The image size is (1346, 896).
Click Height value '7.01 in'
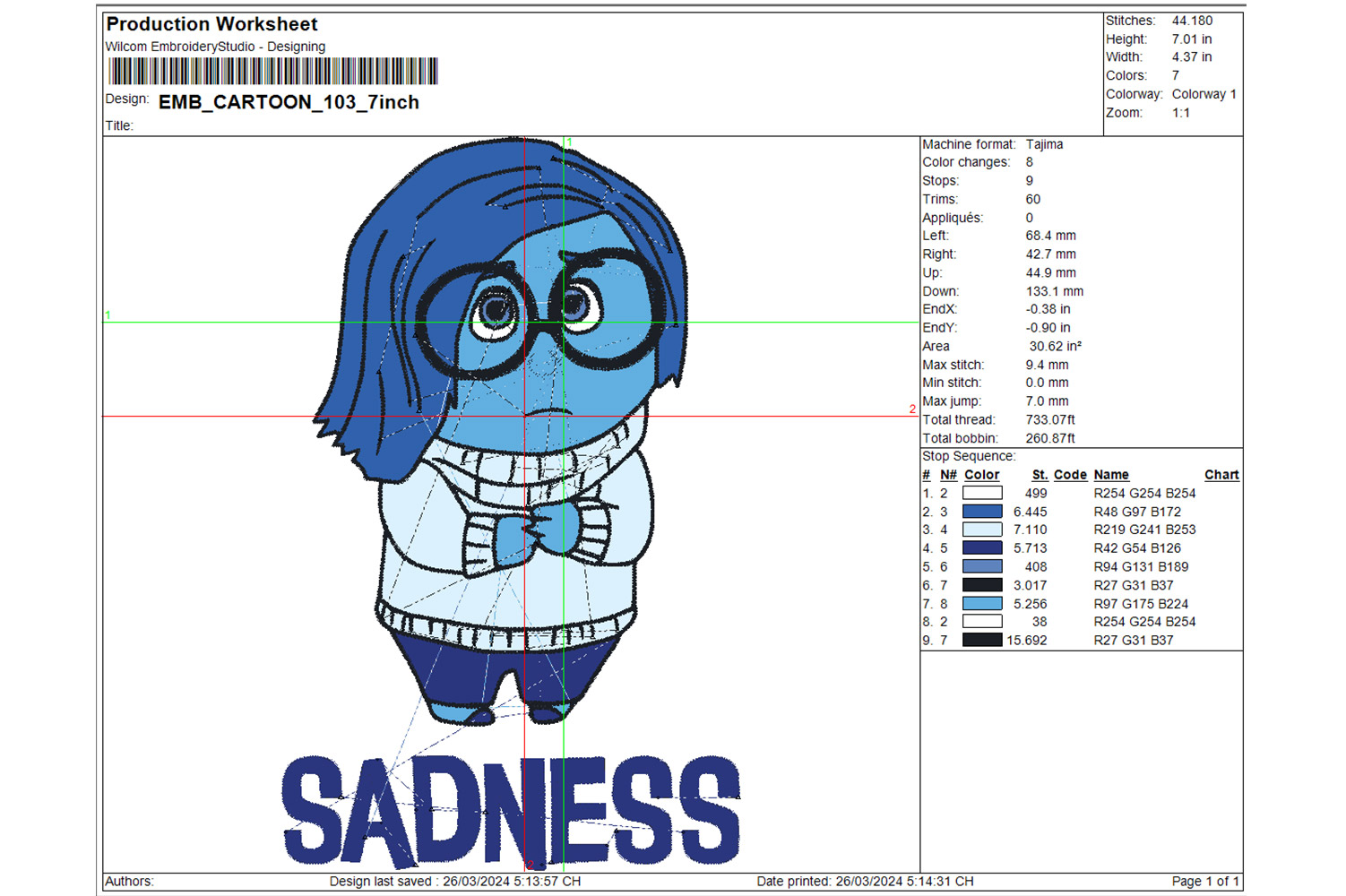1192,39
